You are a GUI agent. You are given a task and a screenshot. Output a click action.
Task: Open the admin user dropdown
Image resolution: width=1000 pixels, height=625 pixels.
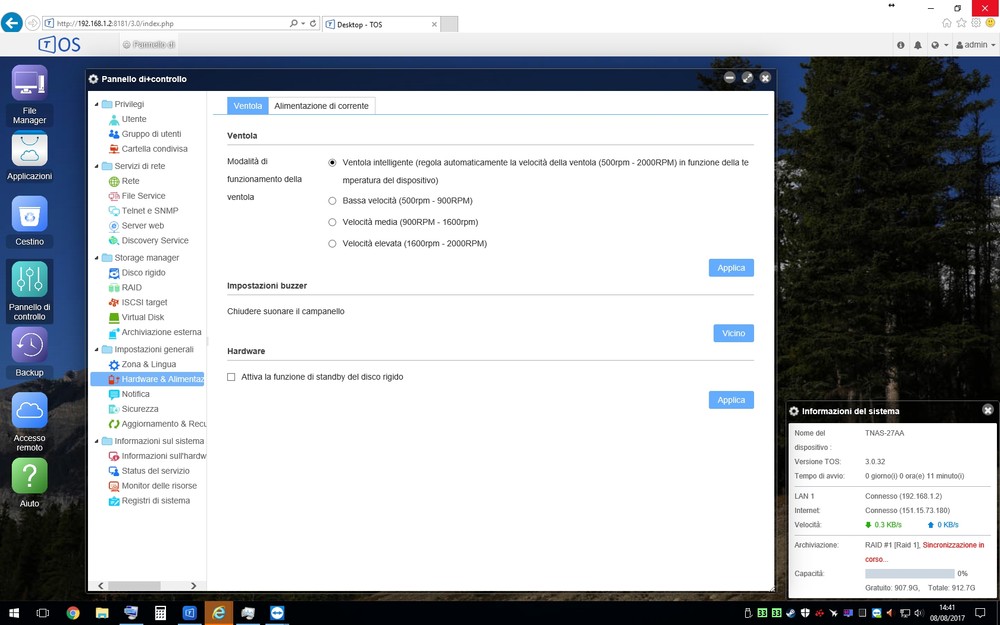(975, 45)
